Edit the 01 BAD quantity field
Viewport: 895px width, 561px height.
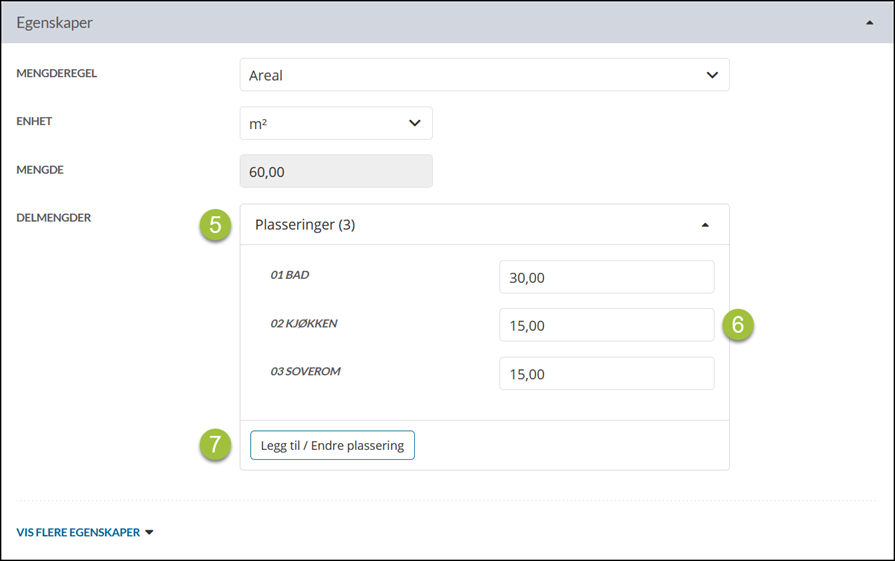pos(606,277)
